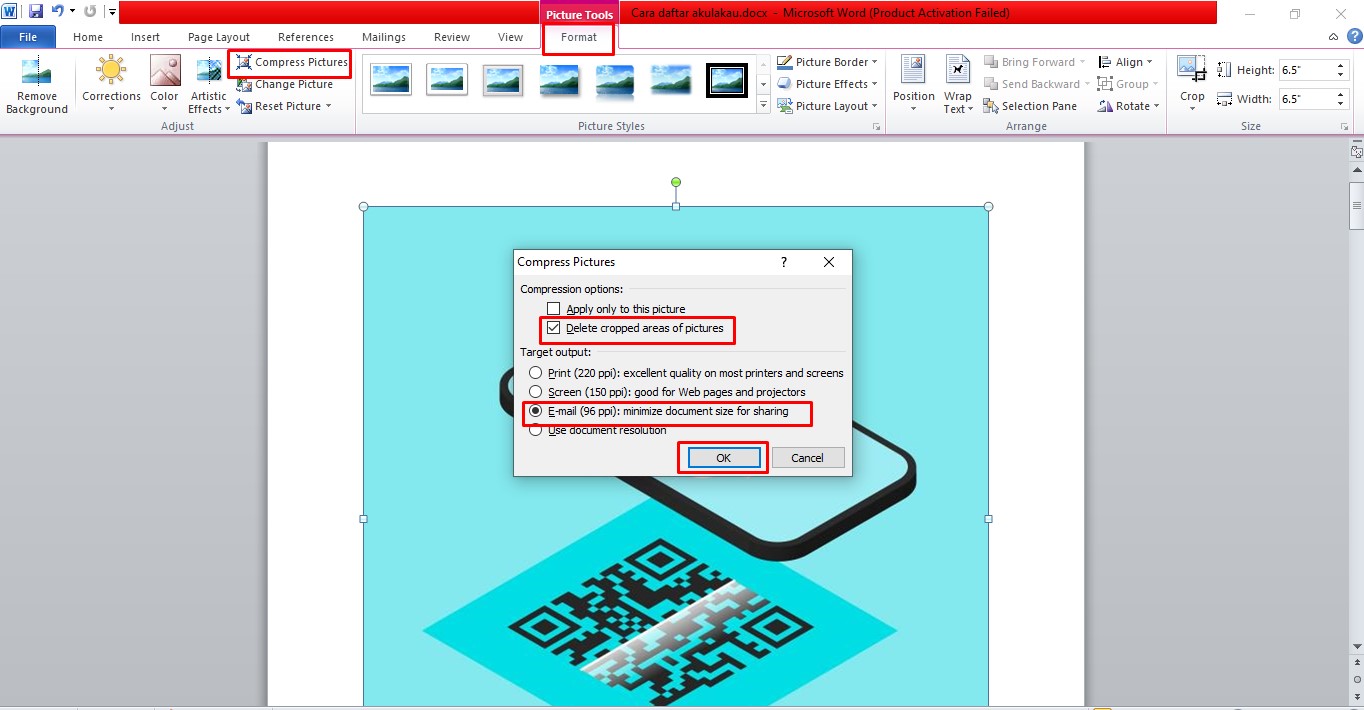Increase Height with the up stepper
The image size is (1364, 710).
pos(1341,66)
